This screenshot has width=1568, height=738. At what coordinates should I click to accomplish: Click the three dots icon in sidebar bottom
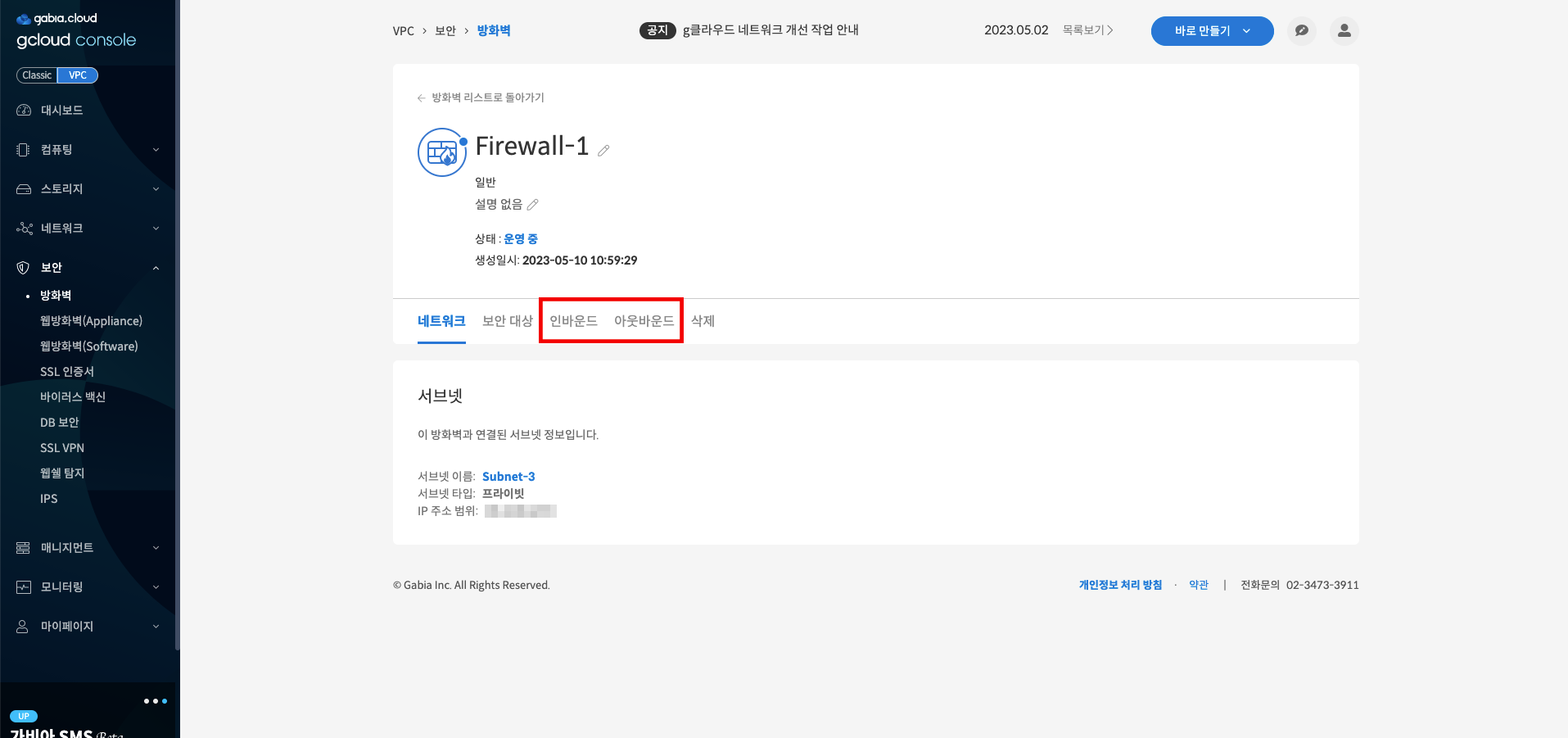[155, 701]
